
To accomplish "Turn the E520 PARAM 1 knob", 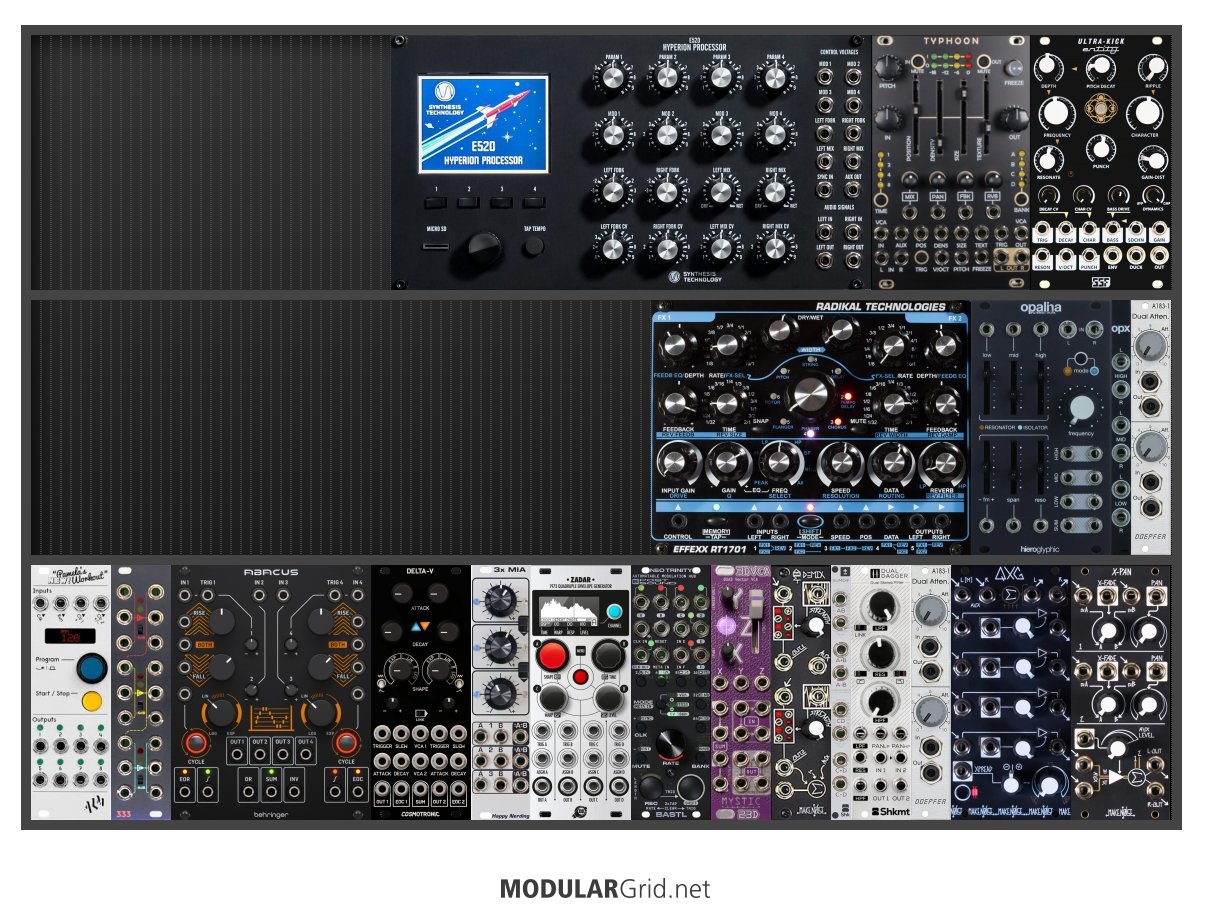I will (614, 77).
